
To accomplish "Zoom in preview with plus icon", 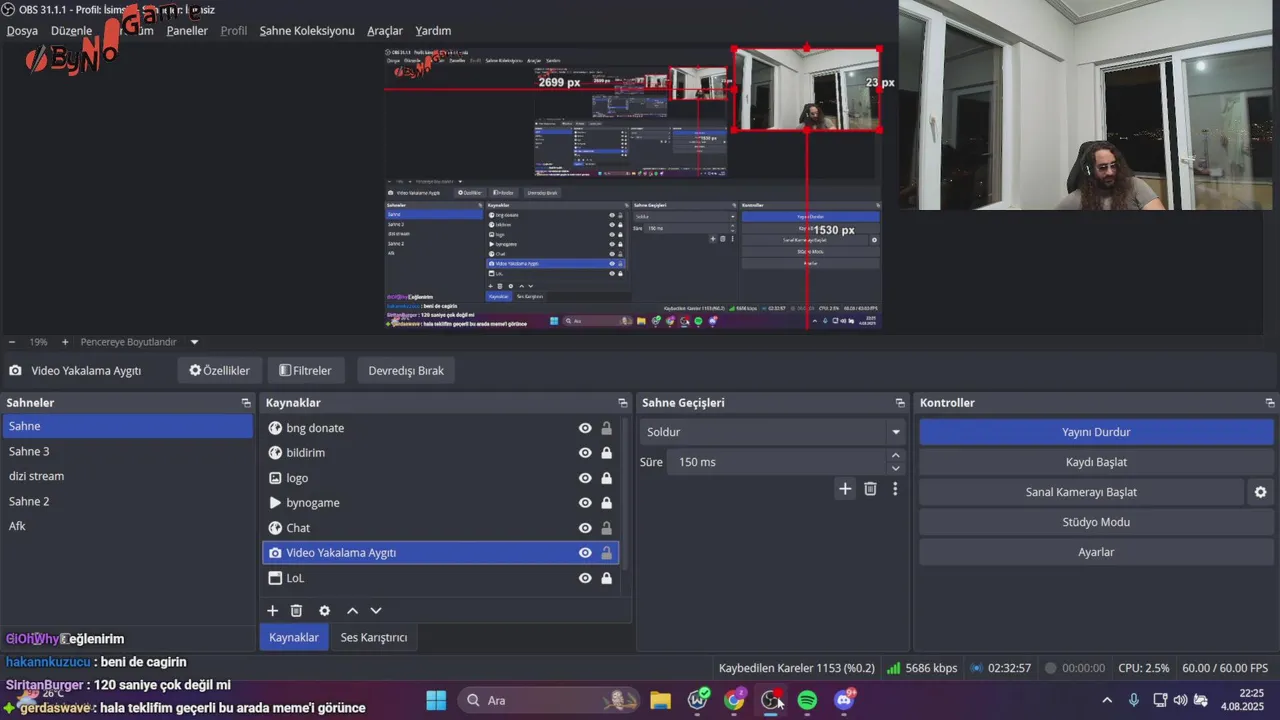I will tap(65, 342).
